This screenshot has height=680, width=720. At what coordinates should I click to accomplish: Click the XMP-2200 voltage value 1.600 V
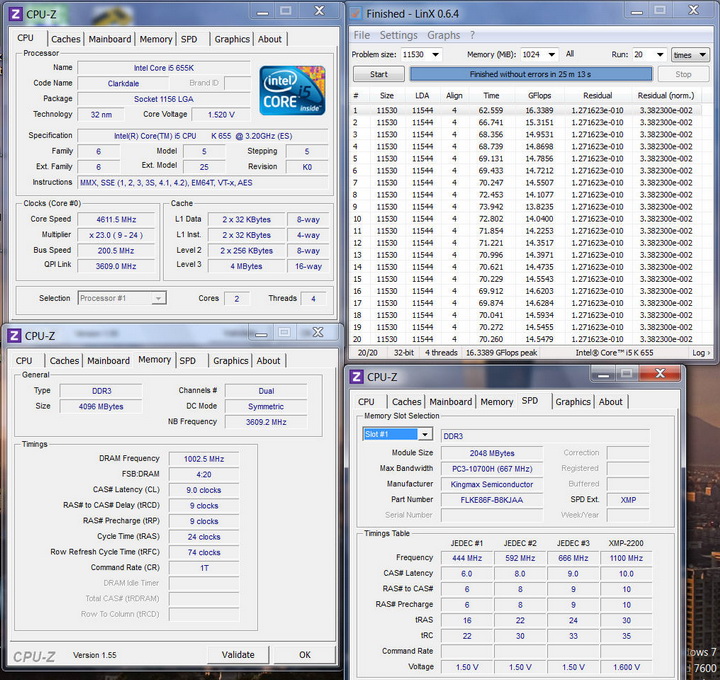coord(626,667)
